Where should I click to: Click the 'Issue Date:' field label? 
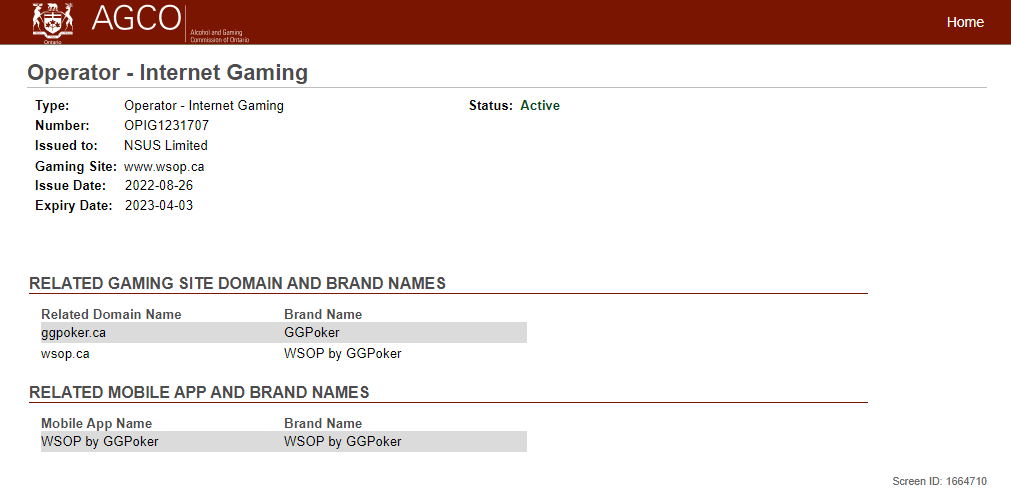(x=70, y=186)
